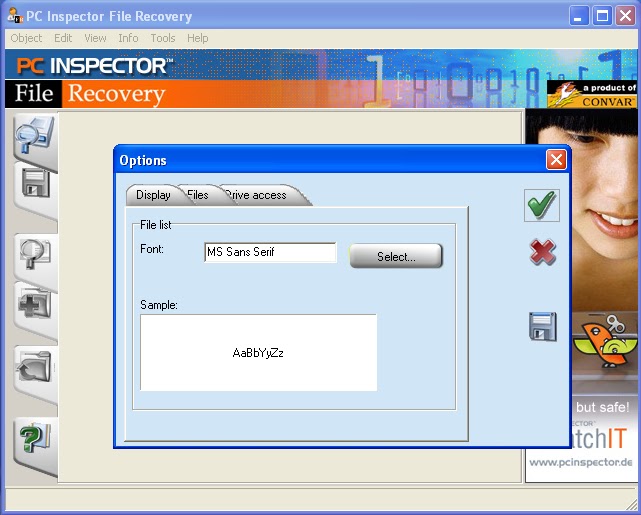Close the Options dialog
641x515 pixels.
[556, 160]
